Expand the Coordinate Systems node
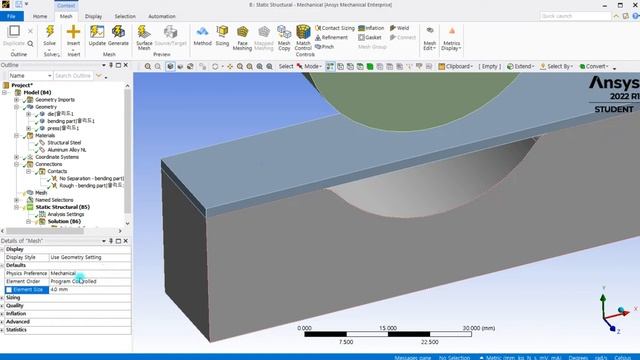The width and height of the screenshot is (640, 360). 17,157
